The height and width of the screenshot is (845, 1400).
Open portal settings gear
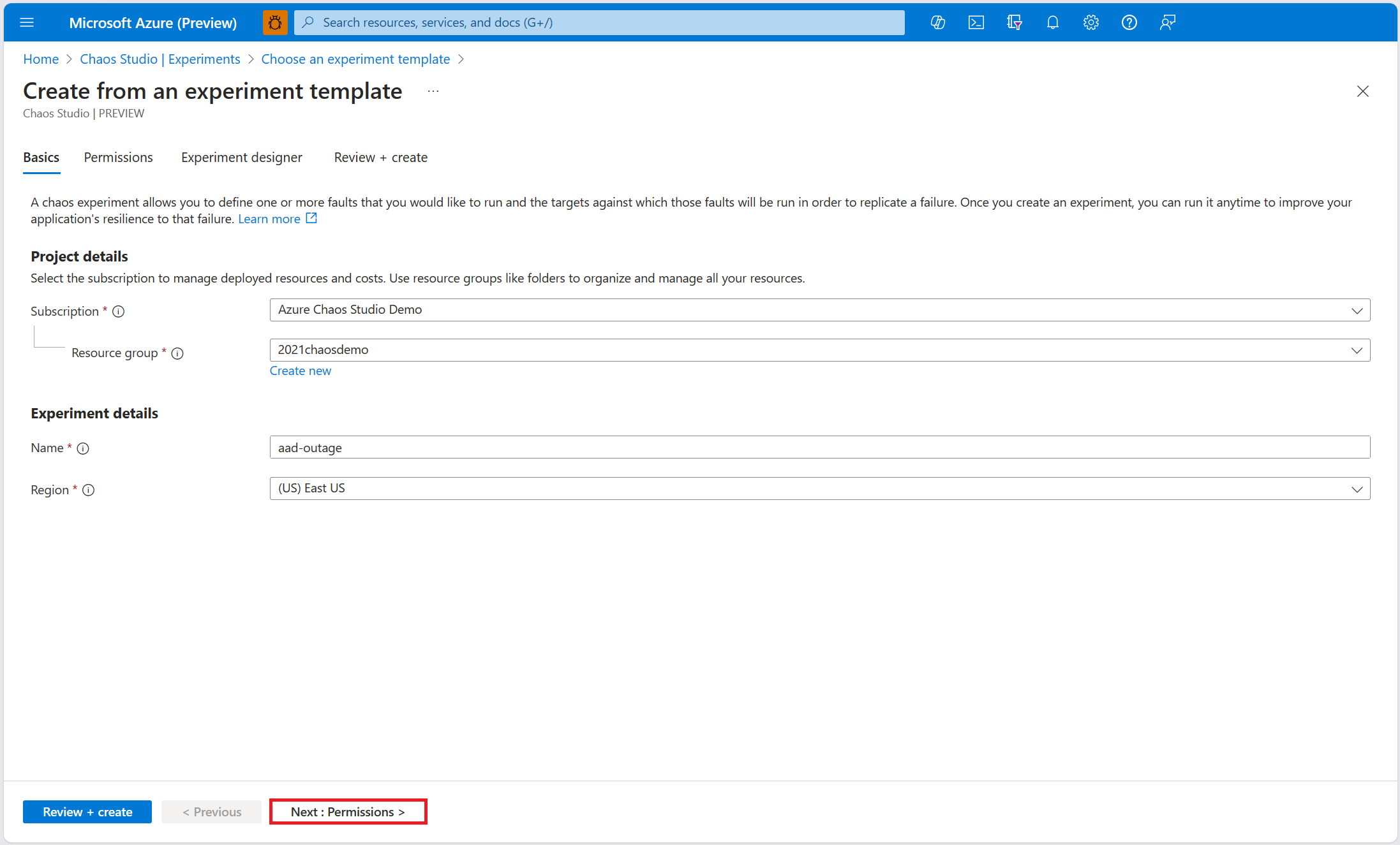click(x=1091, y=22)
